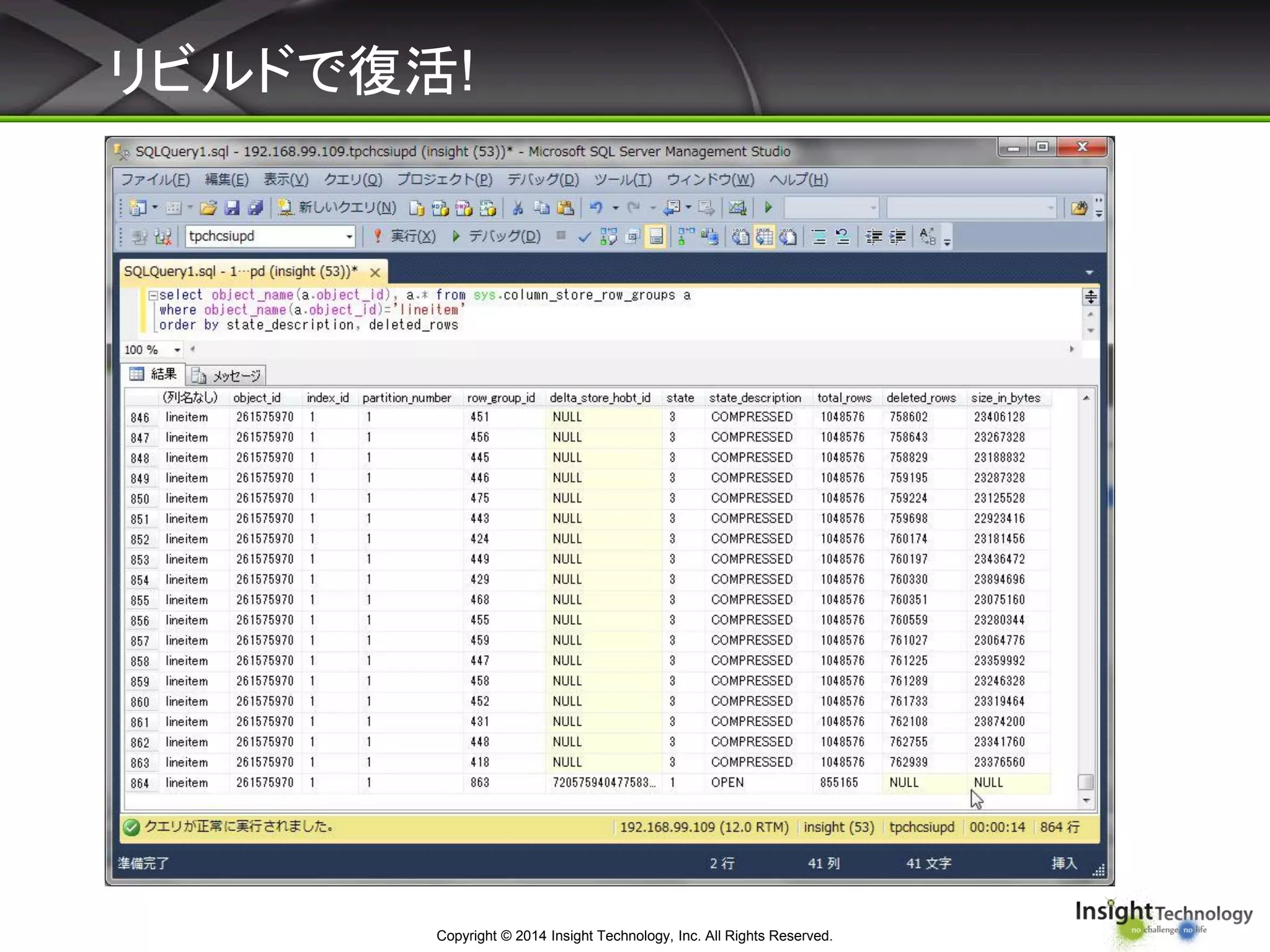Expand the Undo history dropdown arrow
Viewport: 1270px width, 952px height.
[615, 208]
